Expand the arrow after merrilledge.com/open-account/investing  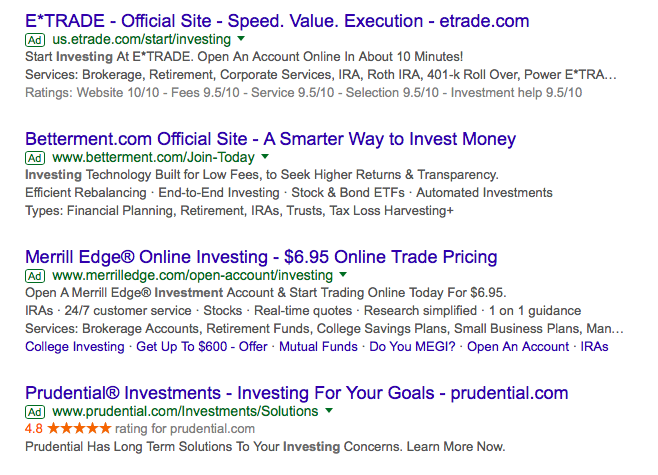343,274
